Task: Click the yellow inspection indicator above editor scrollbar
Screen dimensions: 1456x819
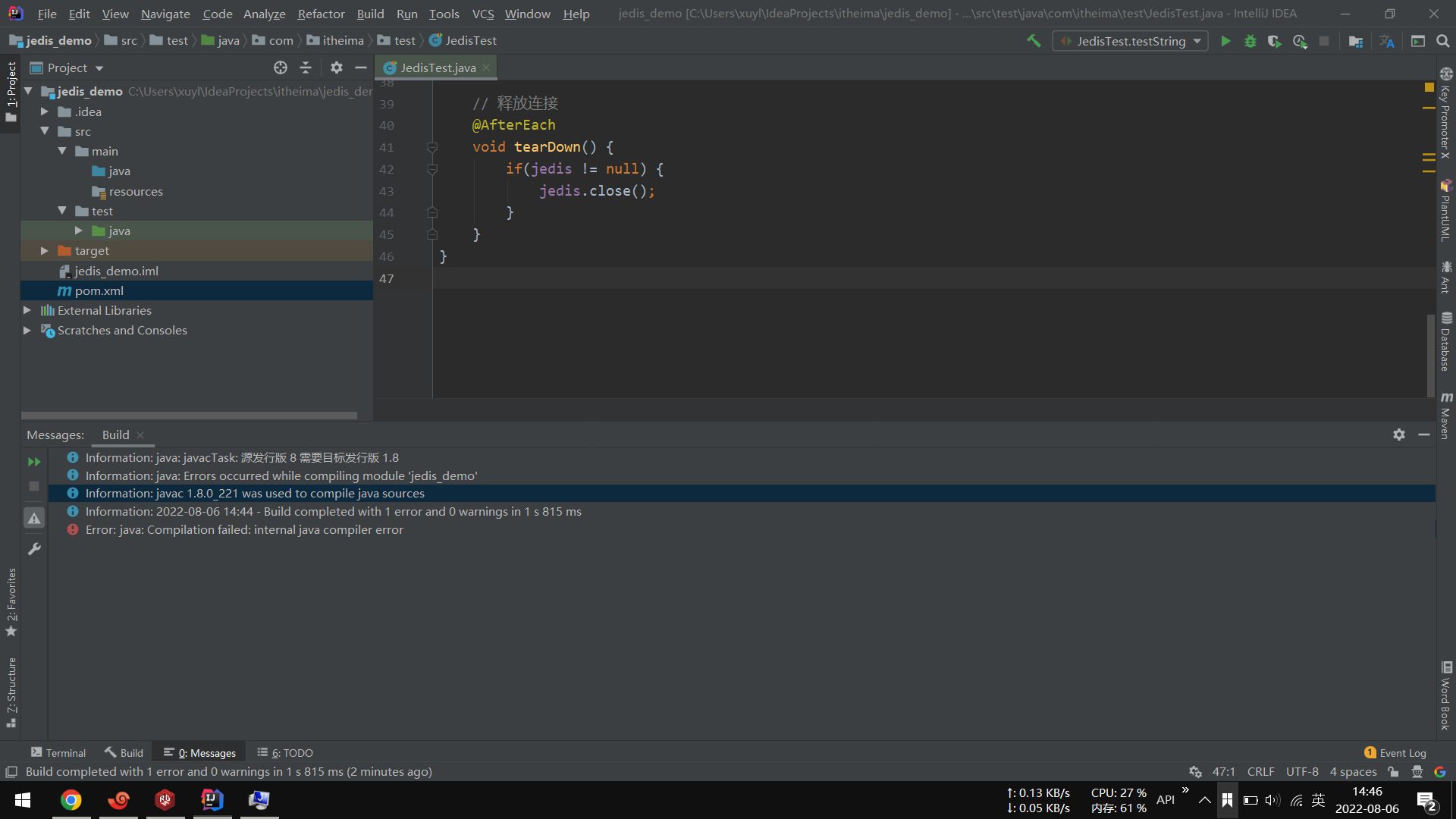Action: 1429,87
